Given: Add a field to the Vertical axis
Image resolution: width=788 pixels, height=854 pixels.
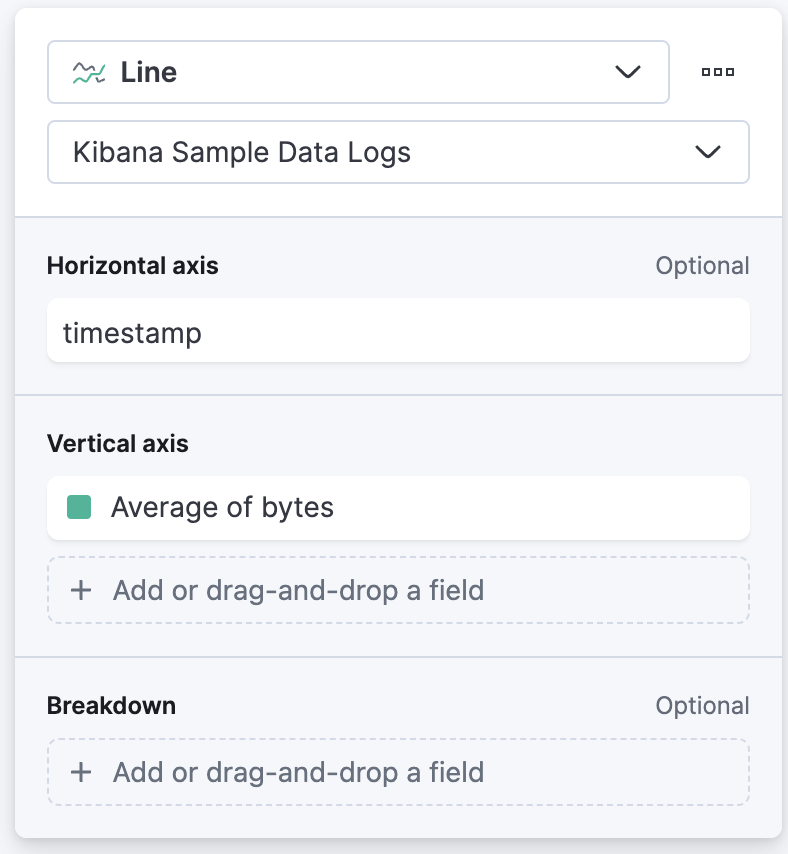Looking at the screenshot, I should coord(399,590).
